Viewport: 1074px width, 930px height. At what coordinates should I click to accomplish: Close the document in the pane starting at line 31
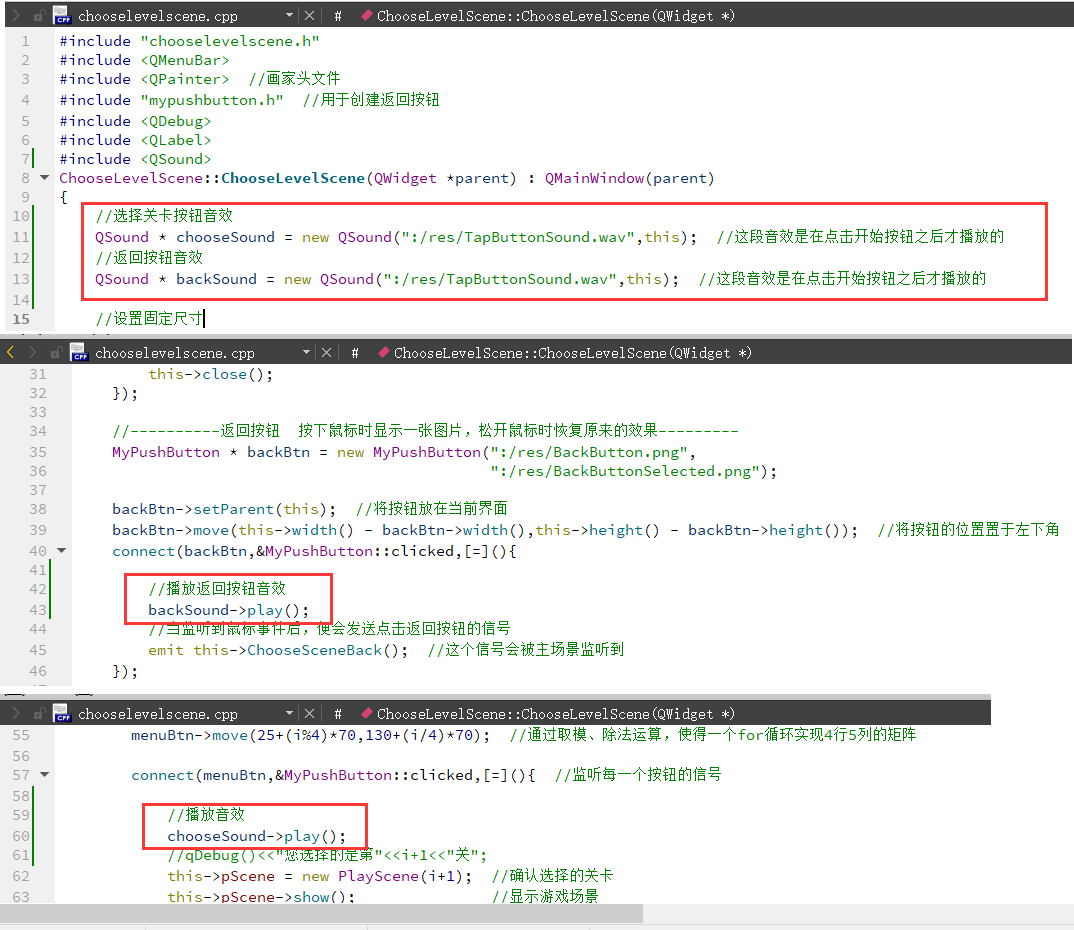327,352
